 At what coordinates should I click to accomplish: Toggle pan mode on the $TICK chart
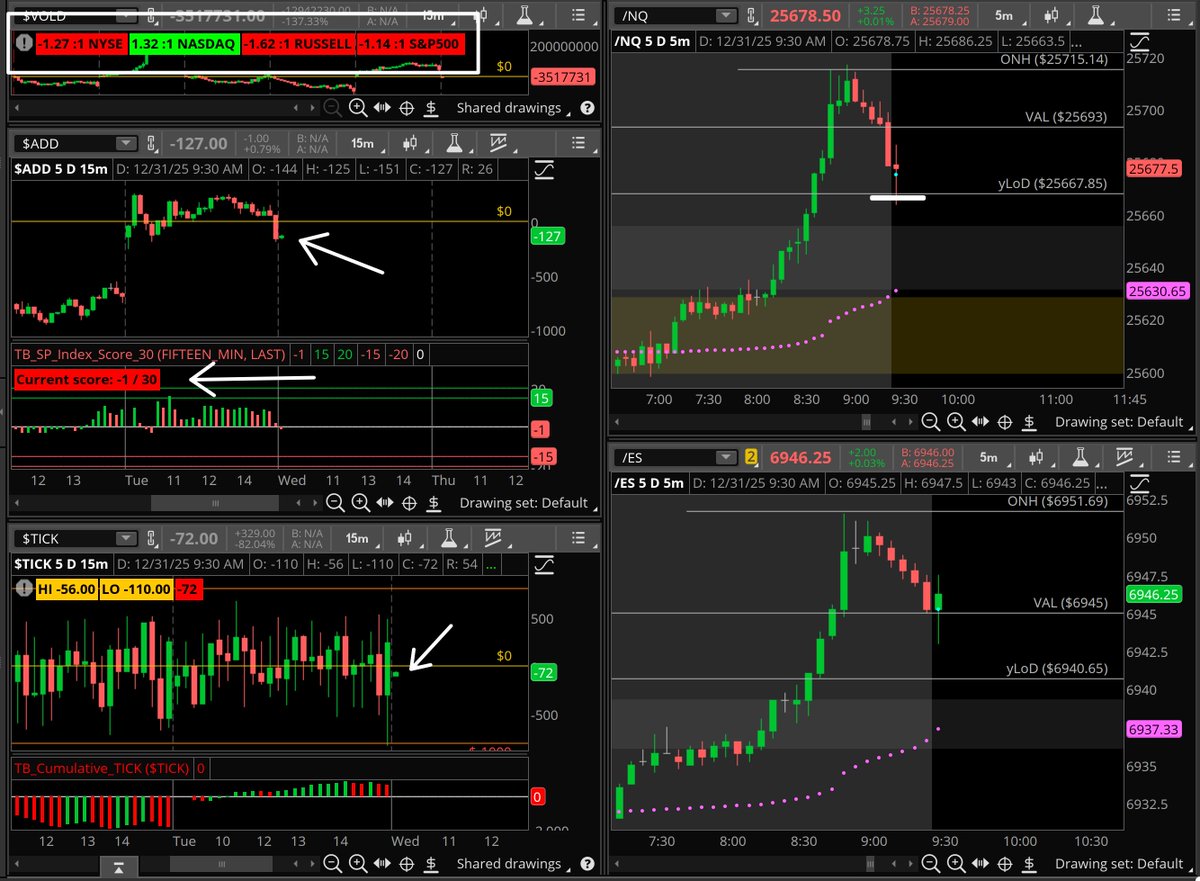click(x=382, y=863)
